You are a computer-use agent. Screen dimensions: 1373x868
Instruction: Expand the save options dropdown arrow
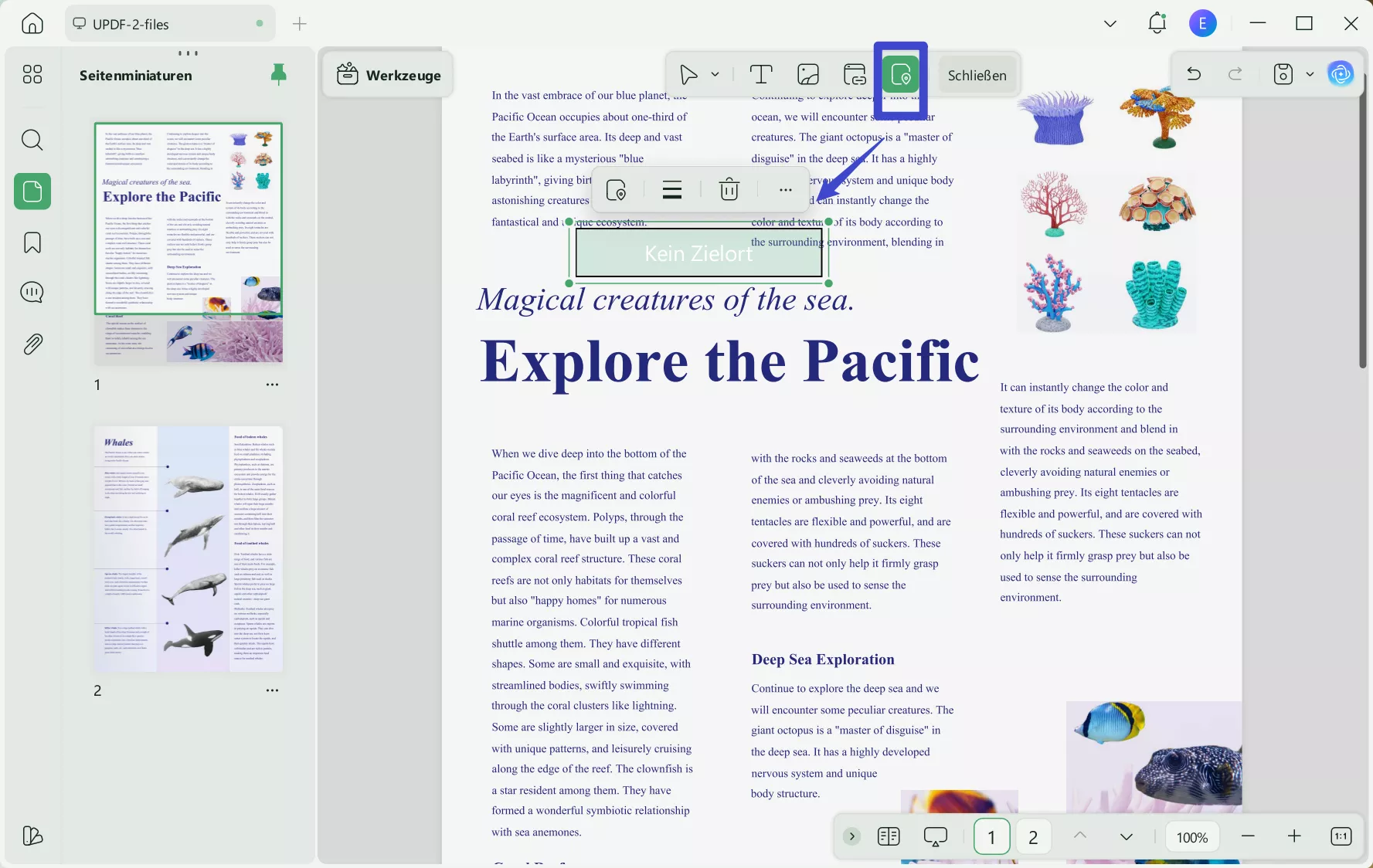pos(1310,75)
